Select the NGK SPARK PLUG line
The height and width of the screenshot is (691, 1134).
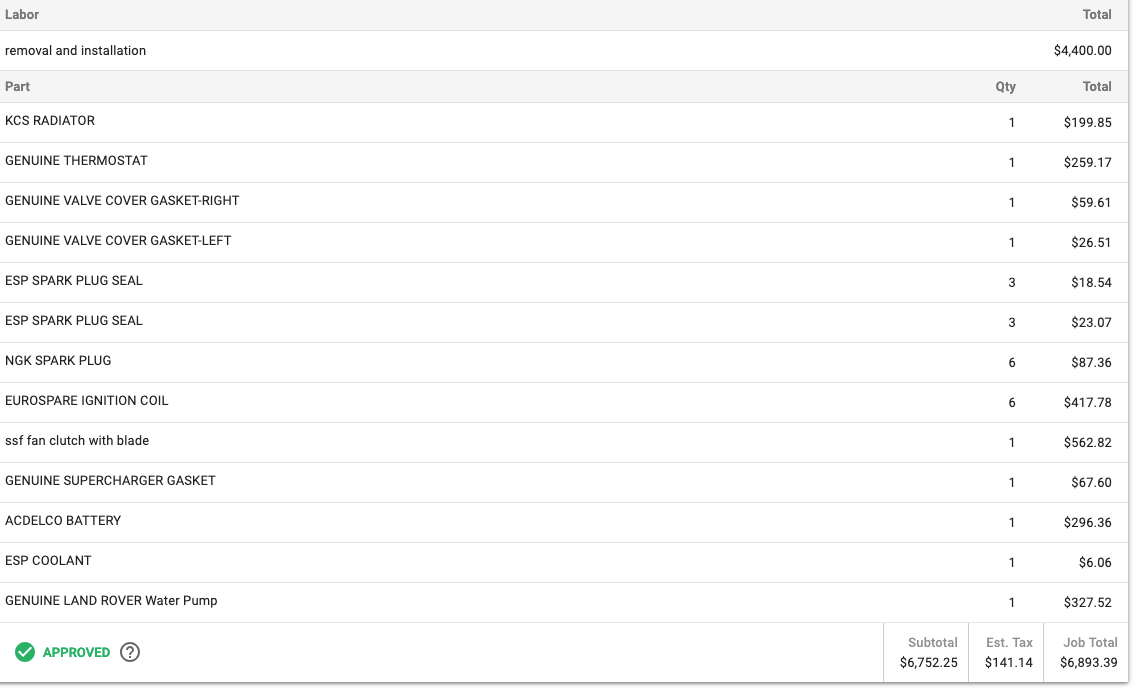coord(58,361)
